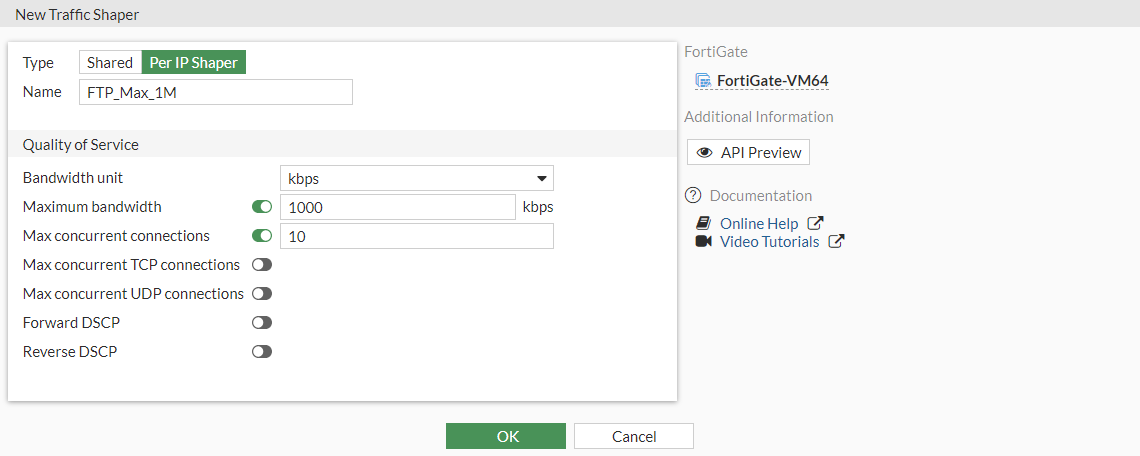Switch on the Reverse DSCP toggle
Image resolution: width=1140 pixels, height=456 pixels.
[262, 352]
